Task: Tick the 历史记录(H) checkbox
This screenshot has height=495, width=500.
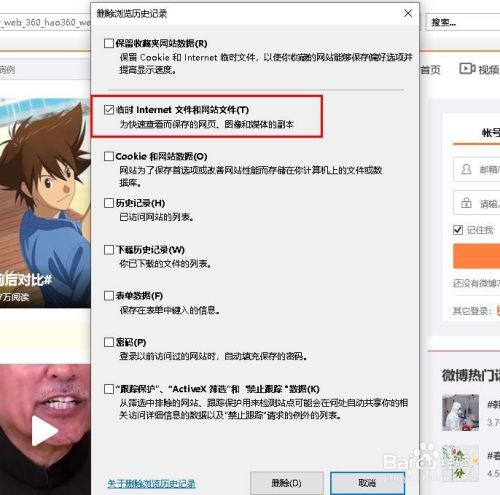Action: (x=109, y=203)
